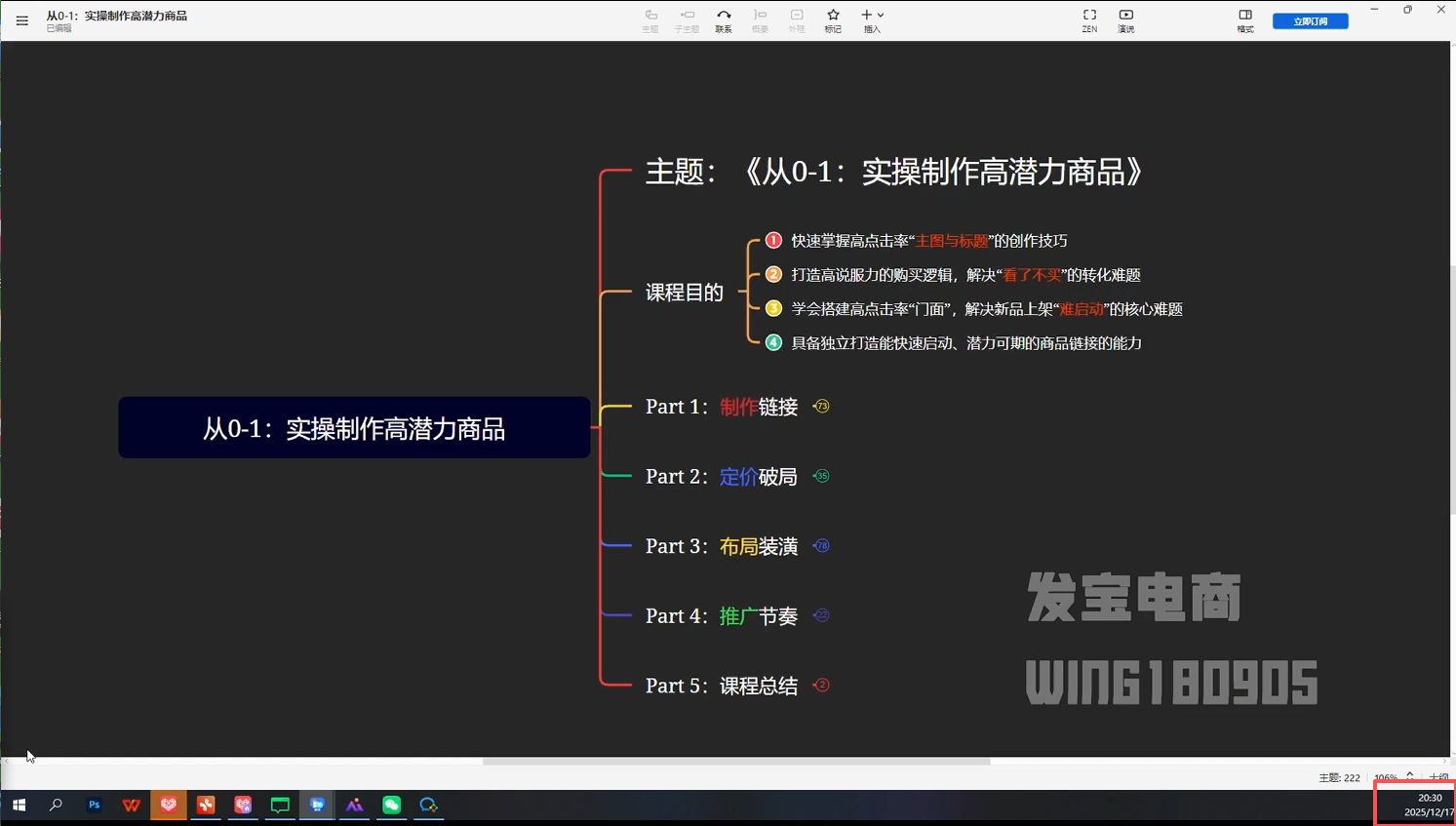This screenshot has height=826, width=1456.
Task: Click the green number 4 marker icon
Action: (773, 342)
